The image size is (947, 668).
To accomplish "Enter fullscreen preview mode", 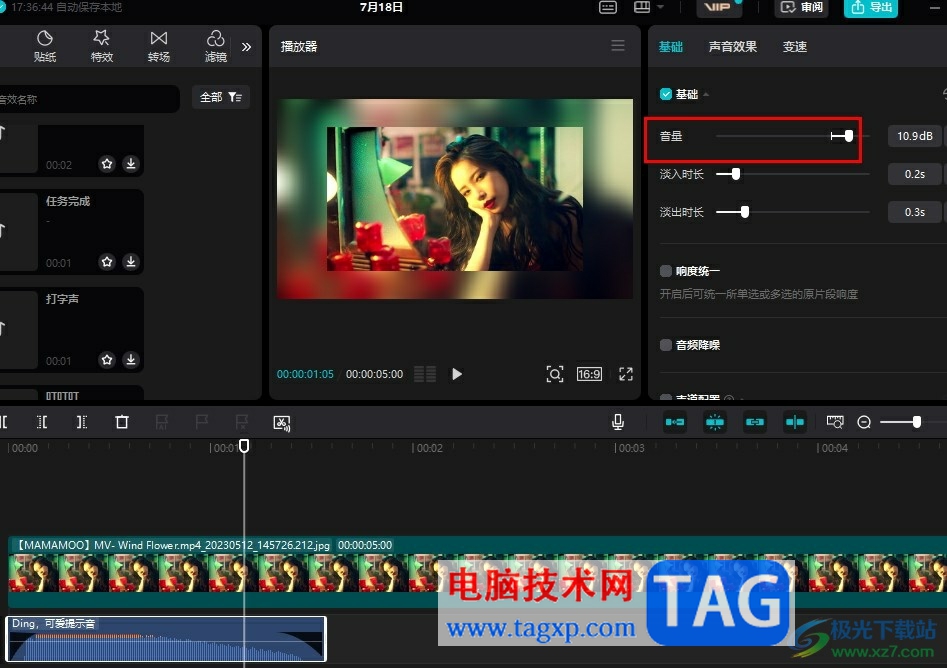I will click(626, 374).
